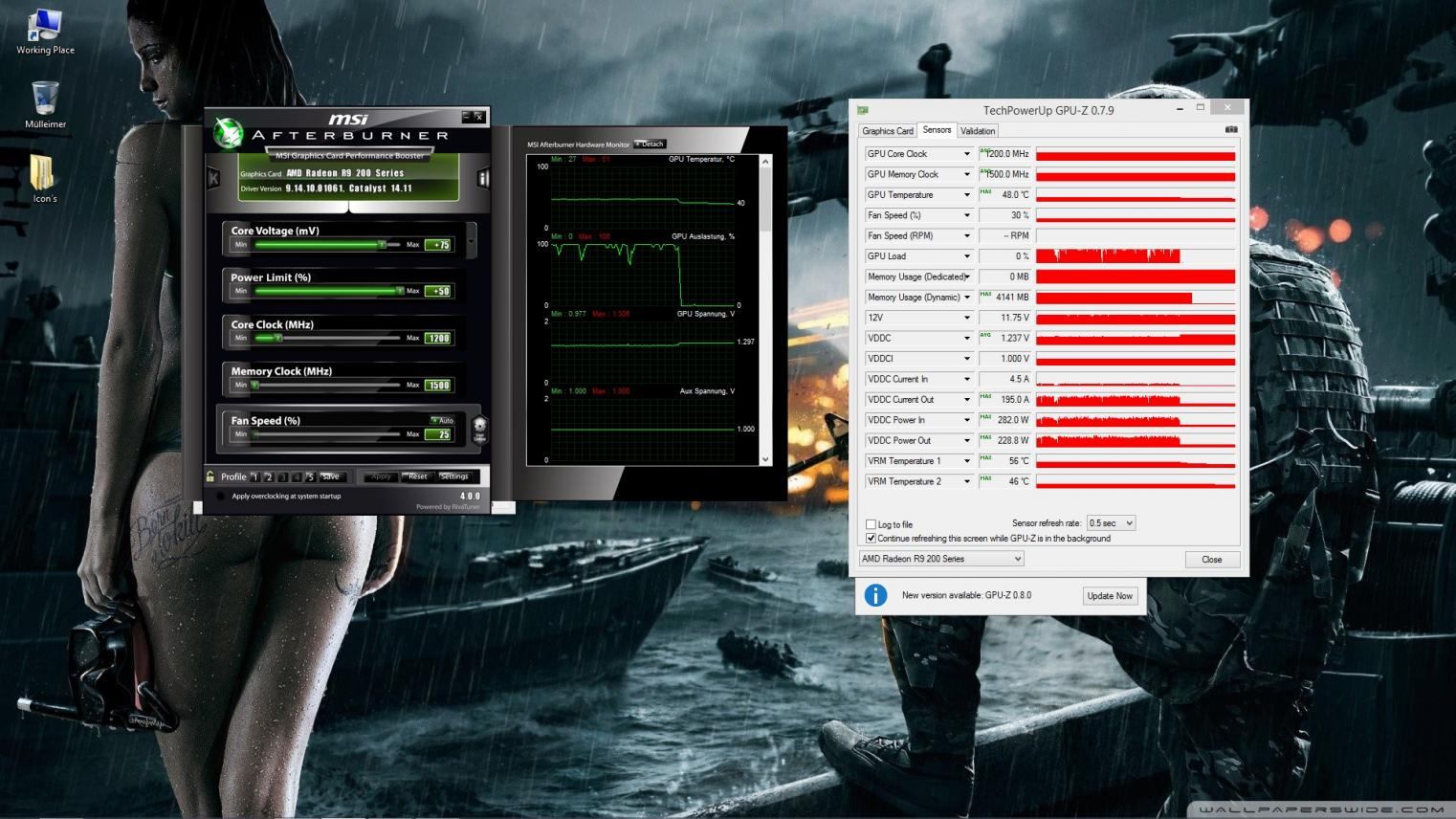Click the Memory Clock slider handle
The image size is (1456, 819).
[x=255, y=385]
